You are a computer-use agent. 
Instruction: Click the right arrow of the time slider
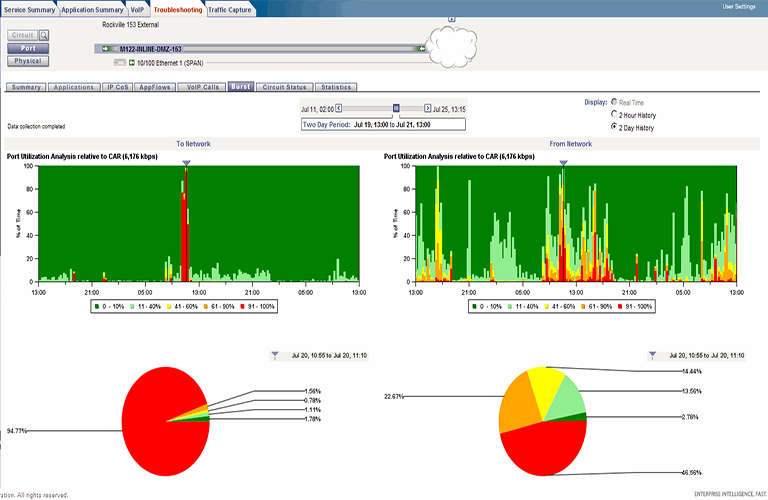point(428,108)
